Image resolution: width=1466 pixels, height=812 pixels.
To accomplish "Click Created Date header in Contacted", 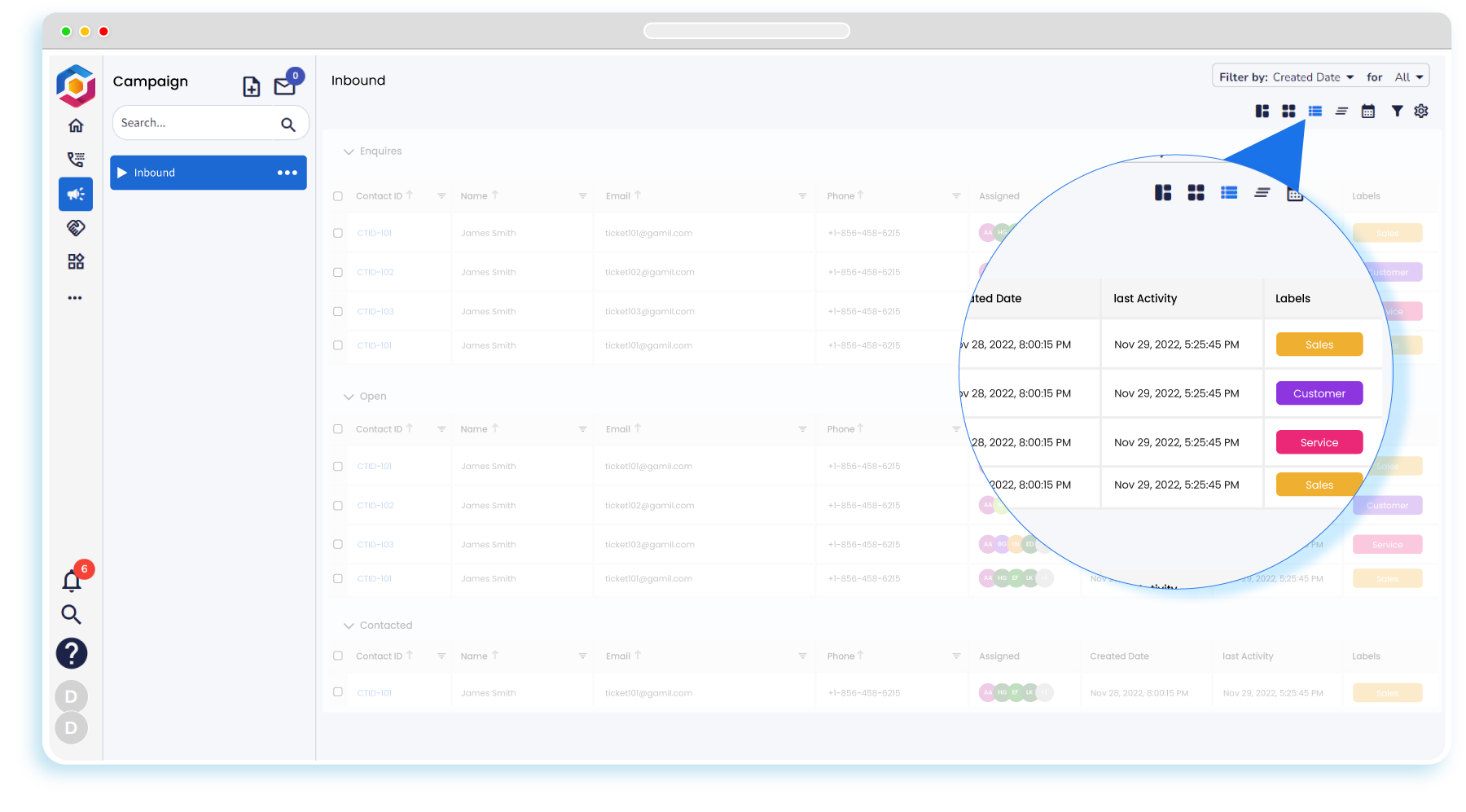I will point(1119,656).
